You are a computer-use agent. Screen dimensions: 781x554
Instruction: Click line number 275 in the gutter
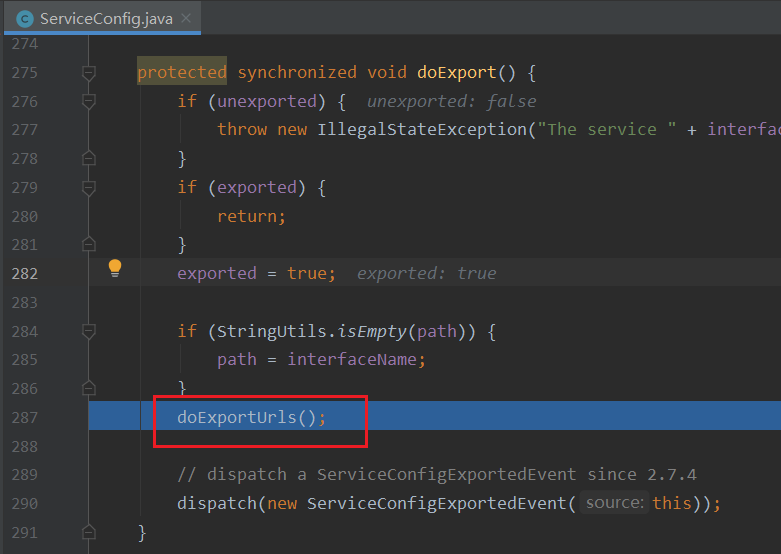tap(24, 73)
